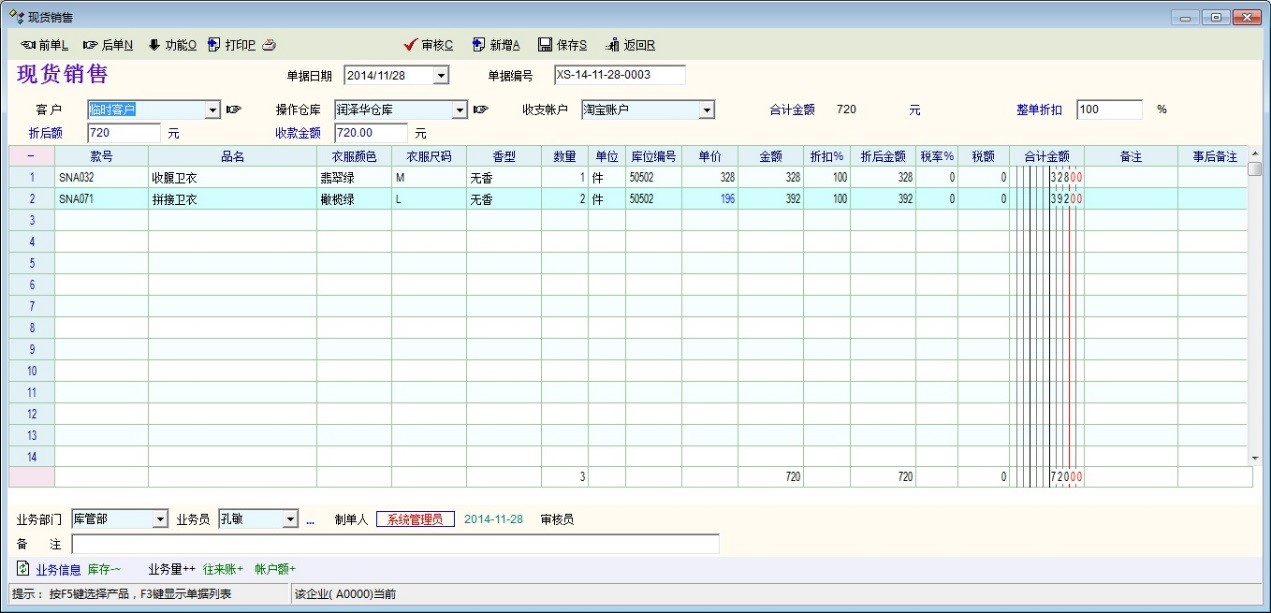Click the refresh icon before 业务信息

click(x=23, y=569)
